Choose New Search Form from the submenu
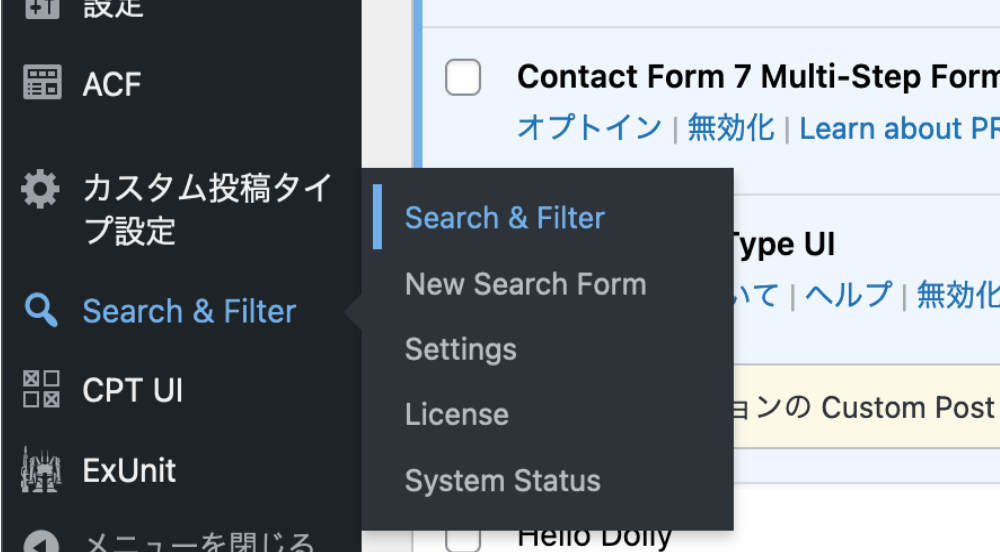 [525, 284]
